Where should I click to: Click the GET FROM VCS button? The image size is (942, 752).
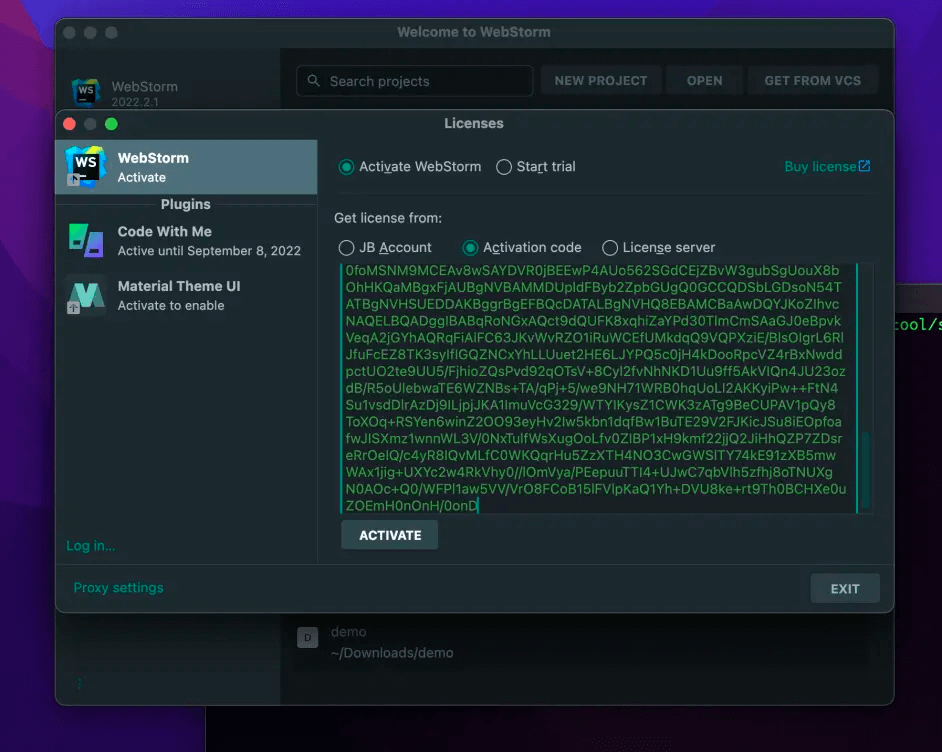coord(812,81)
